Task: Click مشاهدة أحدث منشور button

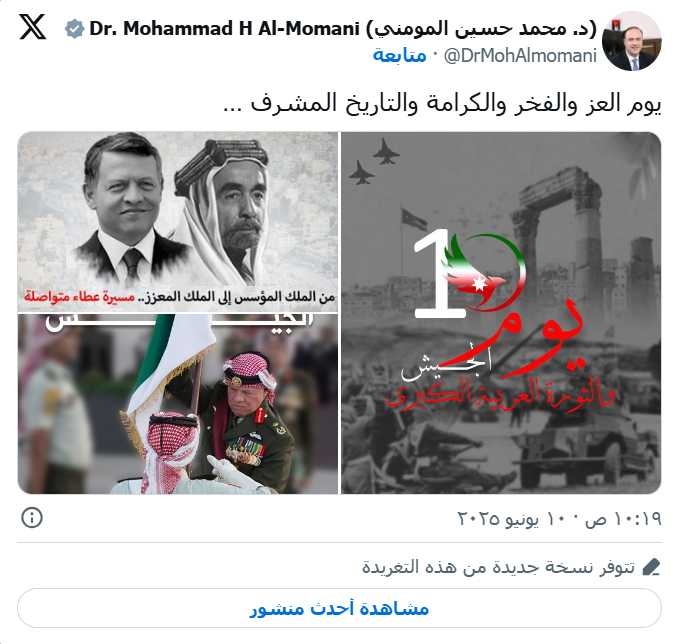Action: (x=339, y=608)
